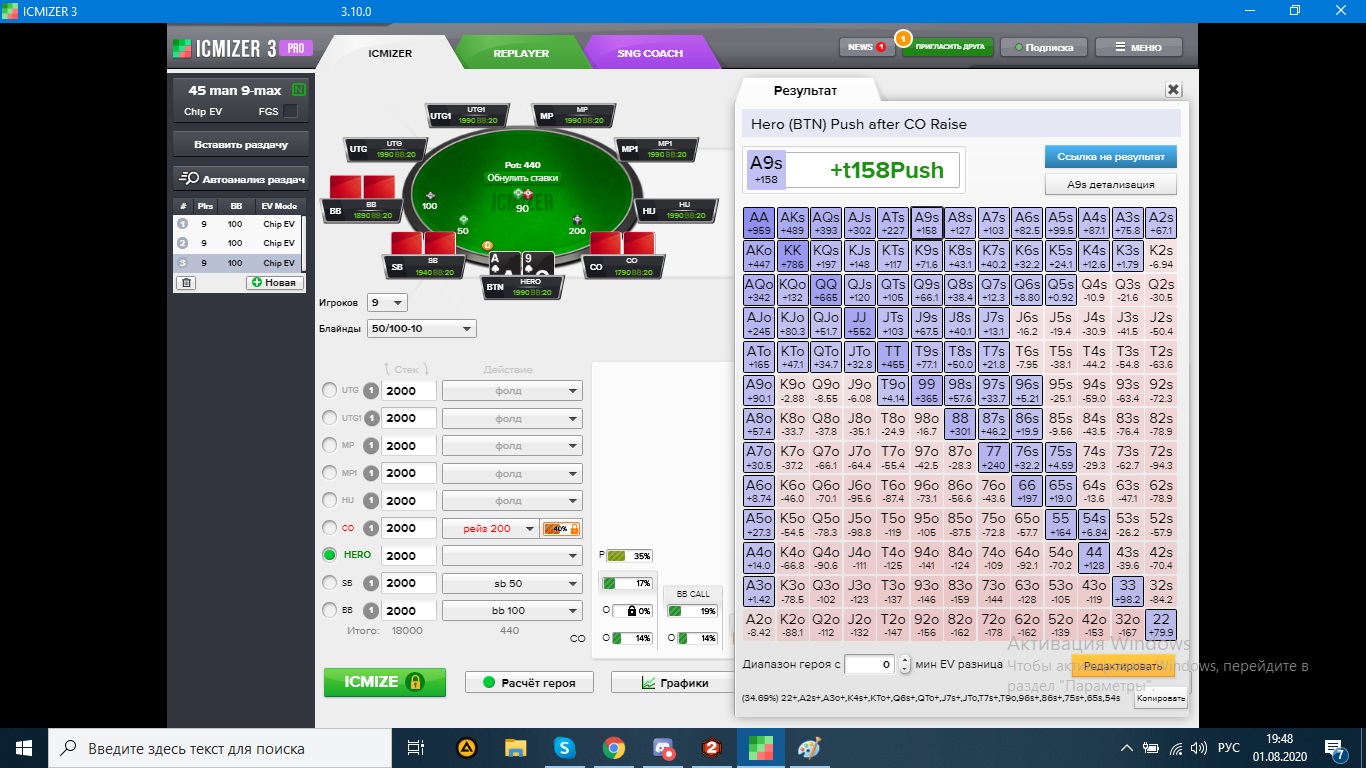This screenshot has width=1366, height=768.
Task: Select hero's Nine of spades card
Action: click(536, 264)
